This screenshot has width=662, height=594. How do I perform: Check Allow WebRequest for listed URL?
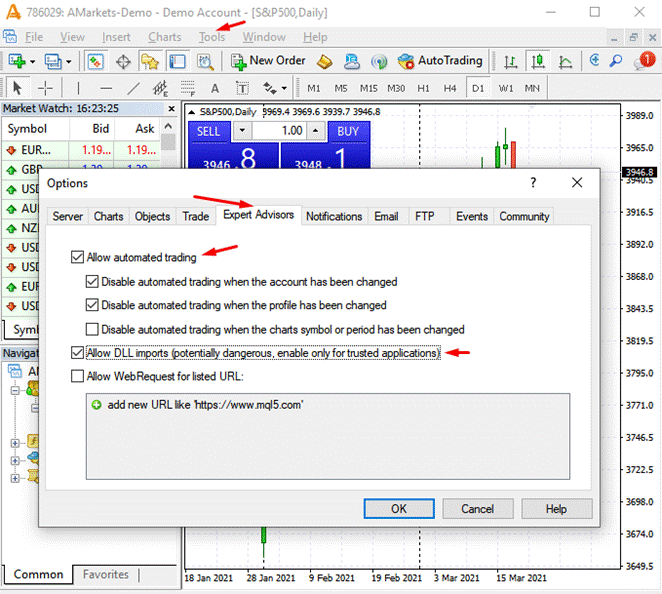coord(77,376)
